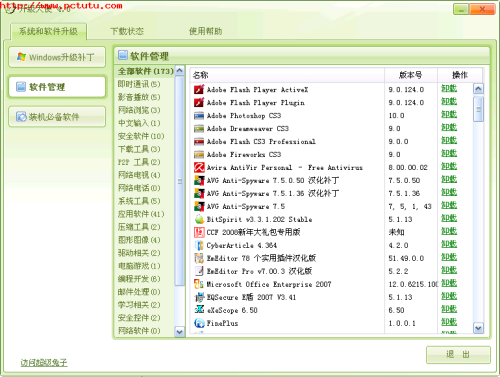Select category 压缩工具 (2)
Image resolution: width=500 pixels, height=377 pixels.
pos(139,227)
